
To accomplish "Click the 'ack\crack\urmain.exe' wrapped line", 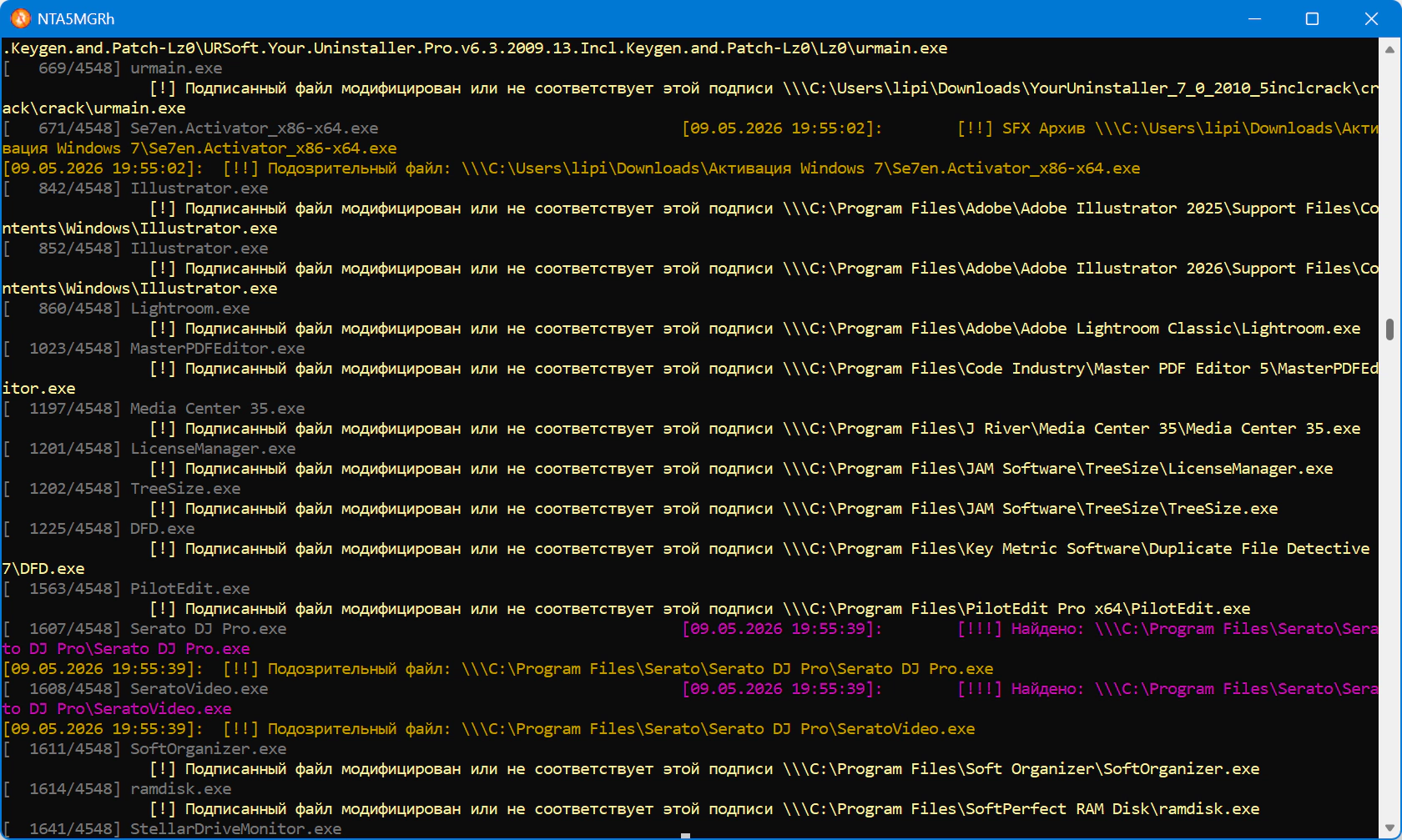I will click(x=94, y=108).
